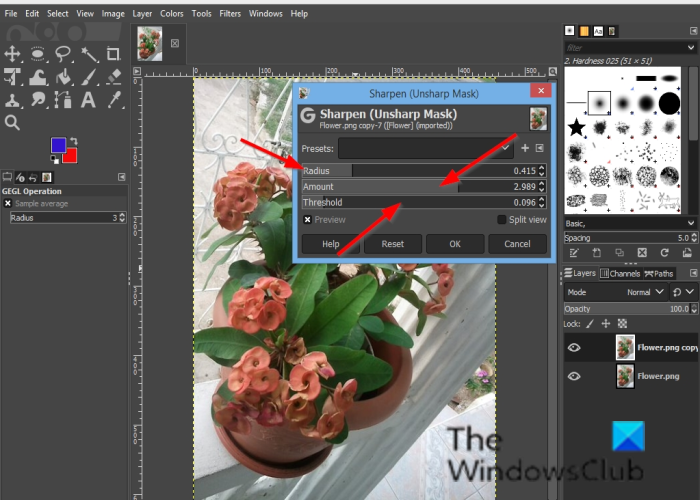Enable the Split view checkbox
This screenshot has width=700, height=500.
pos(502,220)
